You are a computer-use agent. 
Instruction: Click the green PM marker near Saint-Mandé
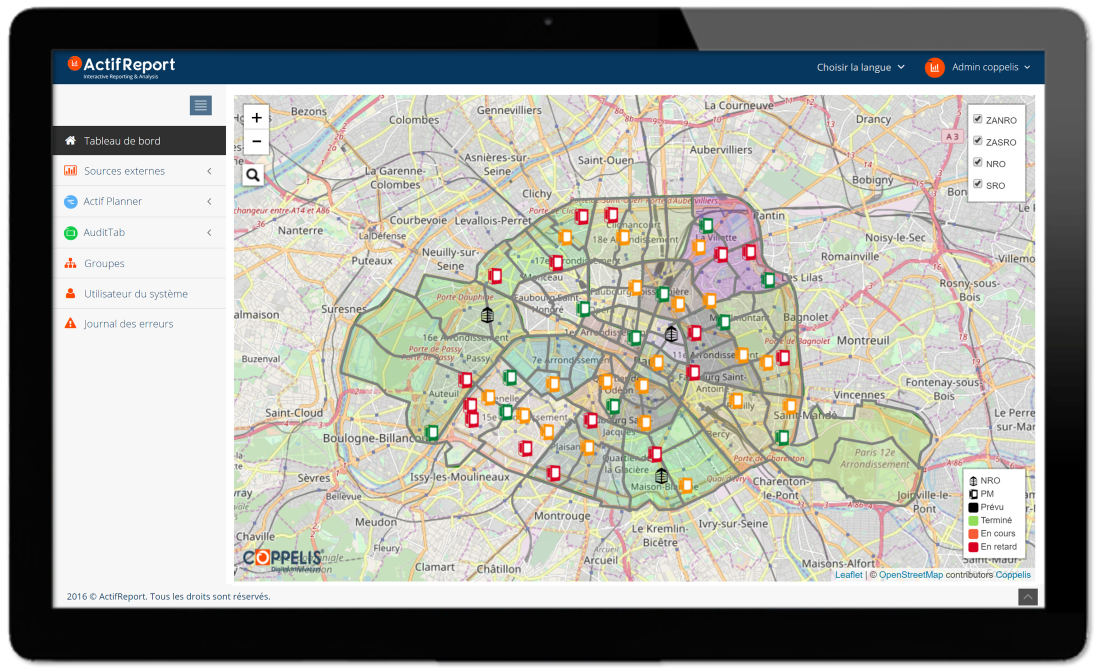[782, 437]
